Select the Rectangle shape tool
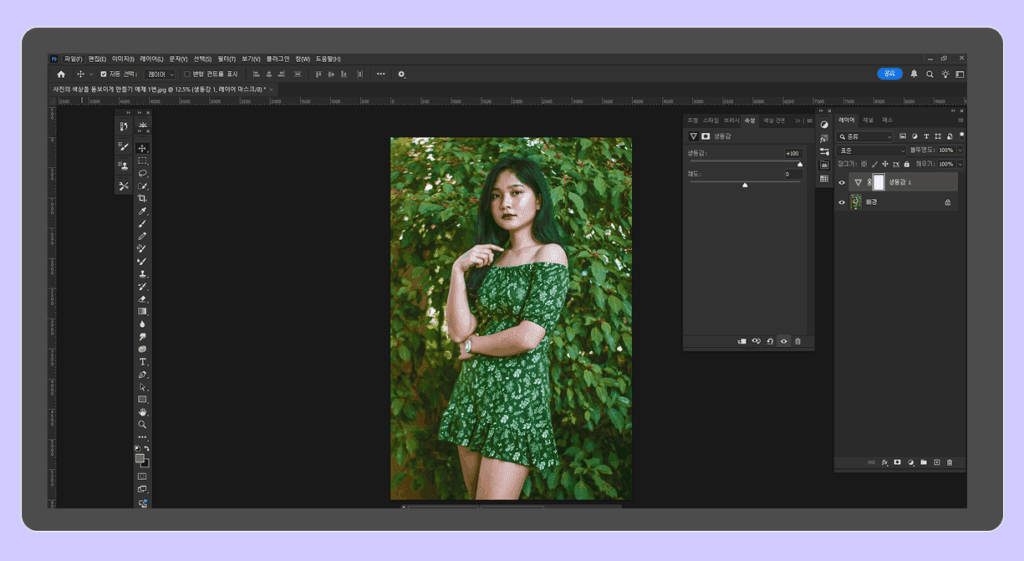The width and height of the screenshot is (1024, 561). [142, 399]
